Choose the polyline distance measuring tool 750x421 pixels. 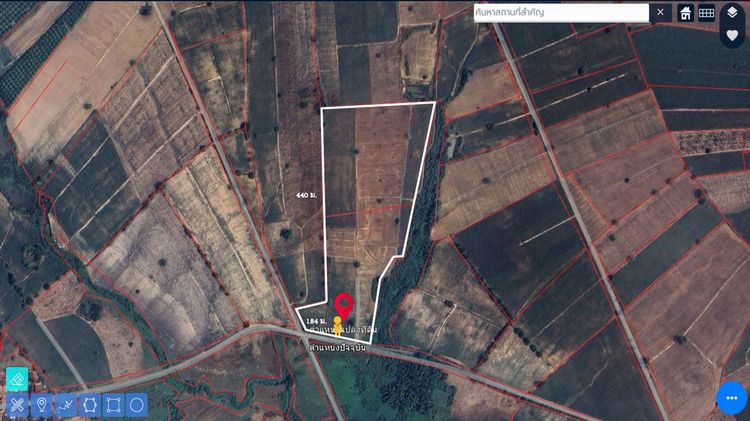pyautogui.click(x=66, y=405)
